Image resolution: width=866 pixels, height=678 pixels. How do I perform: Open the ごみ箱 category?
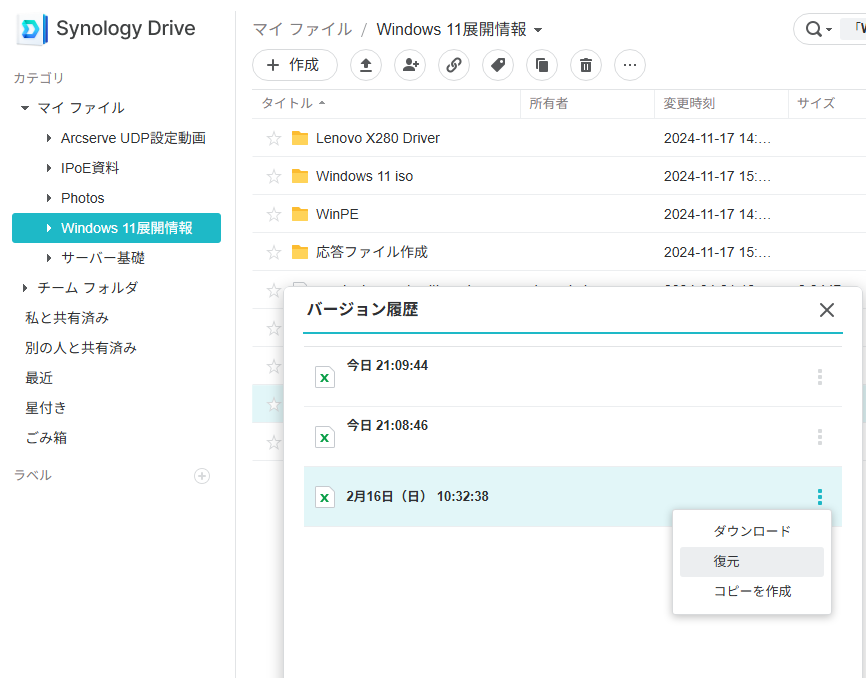tap(46, 438)
